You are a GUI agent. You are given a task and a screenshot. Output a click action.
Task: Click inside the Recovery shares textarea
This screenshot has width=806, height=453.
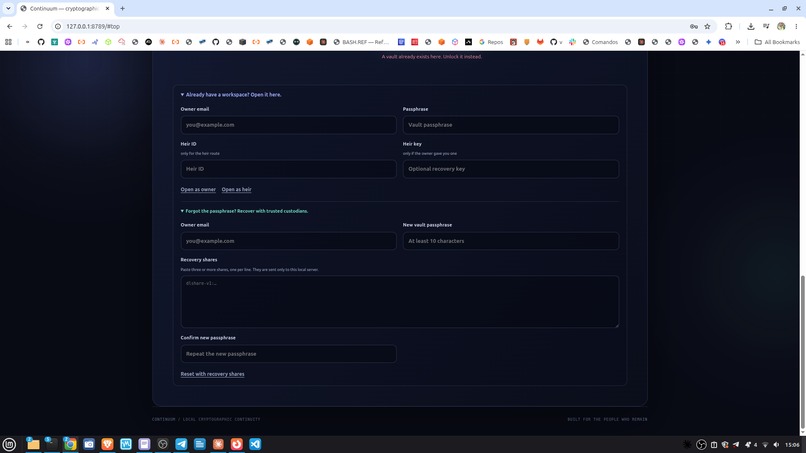coord(399,302)
